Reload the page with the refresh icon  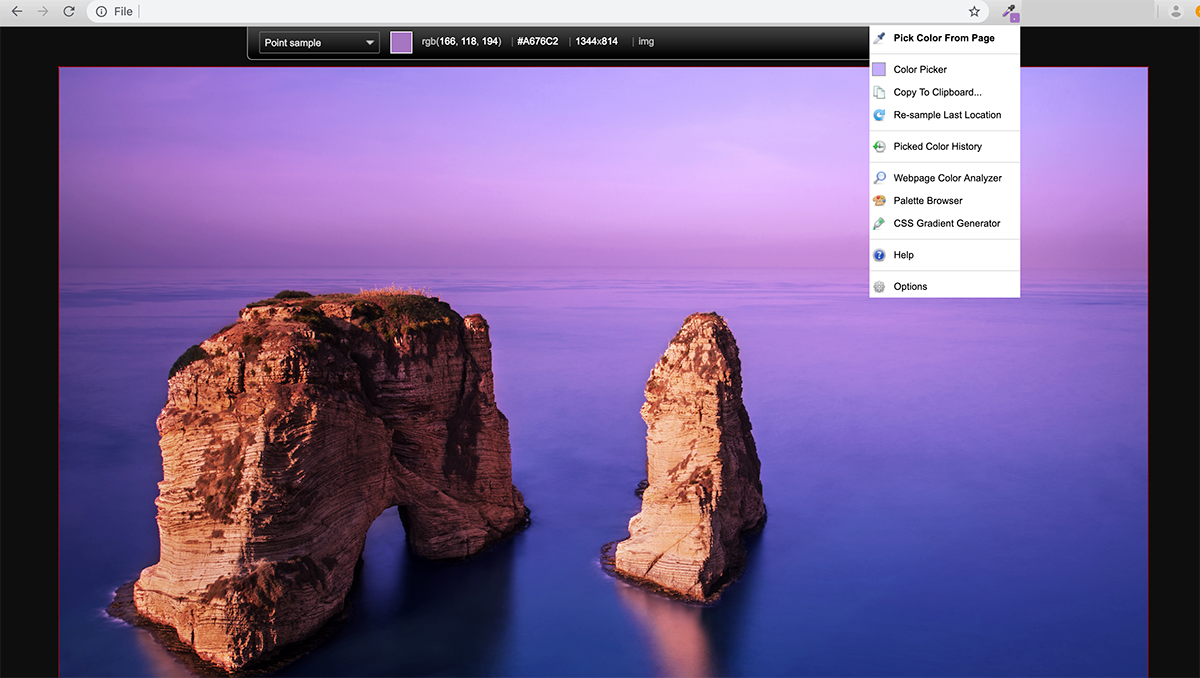click(67, 11)
